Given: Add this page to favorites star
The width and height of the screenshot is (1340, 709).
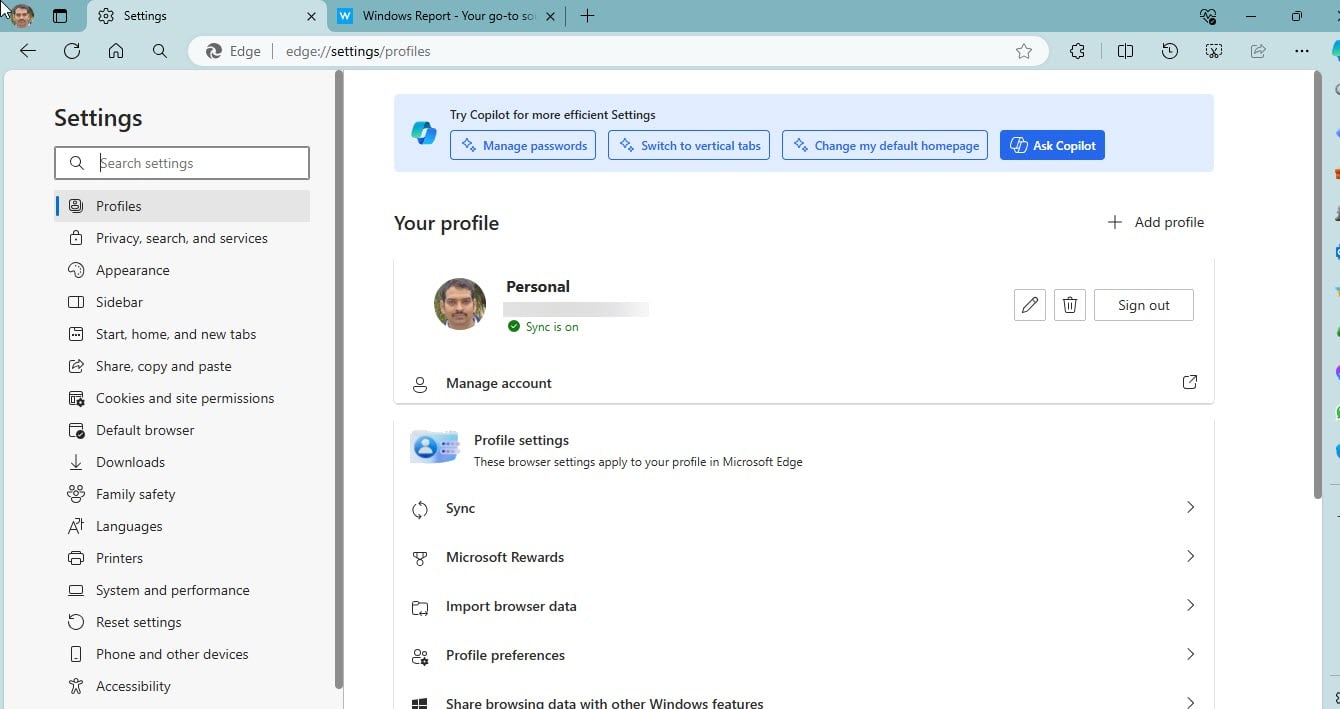Looking at the screenshot, I should click(1023, 51).
